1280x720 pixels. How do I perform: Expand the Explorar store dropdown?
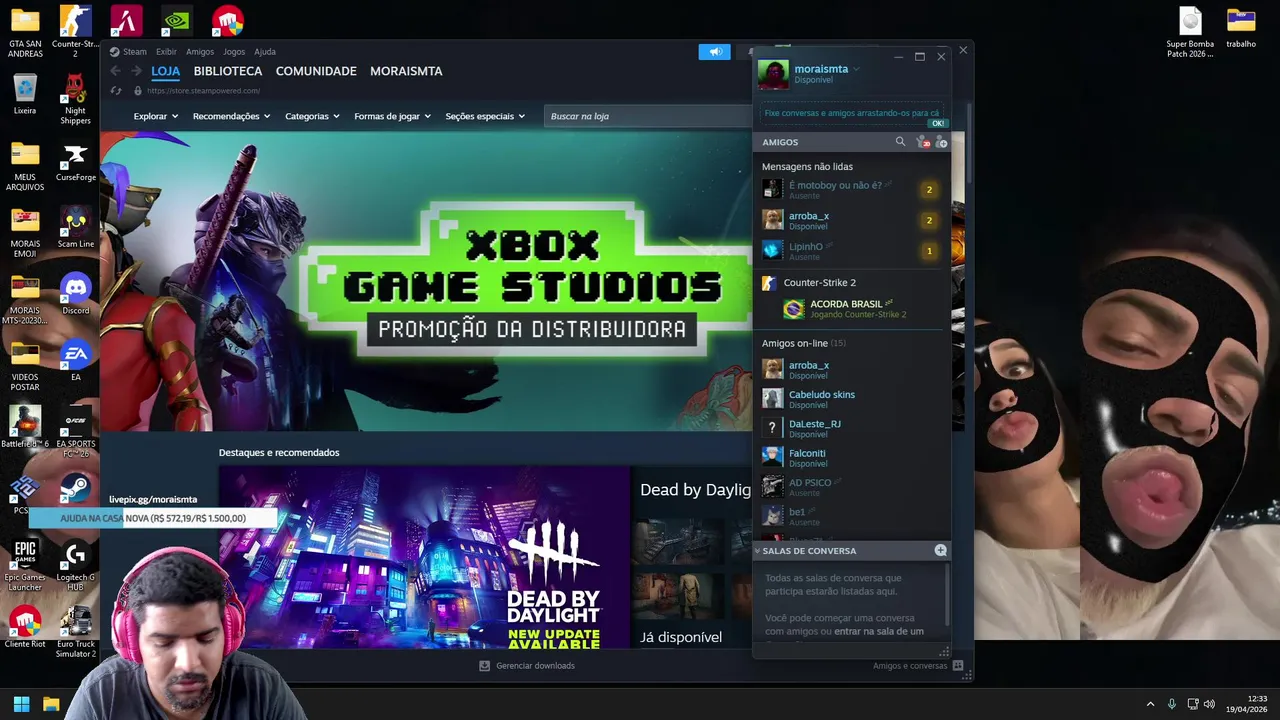[x=156, y=116]
